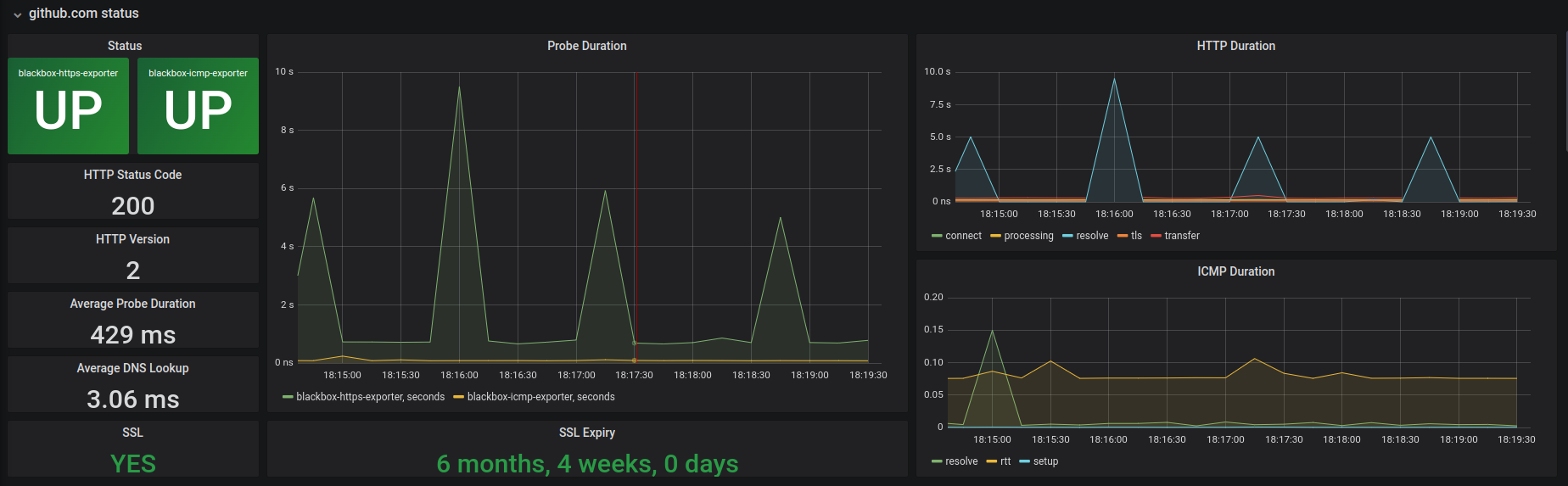Open the HTTP Duration panel title menu
This screenshot has height=486, width=1568.
click(1236, 46)
